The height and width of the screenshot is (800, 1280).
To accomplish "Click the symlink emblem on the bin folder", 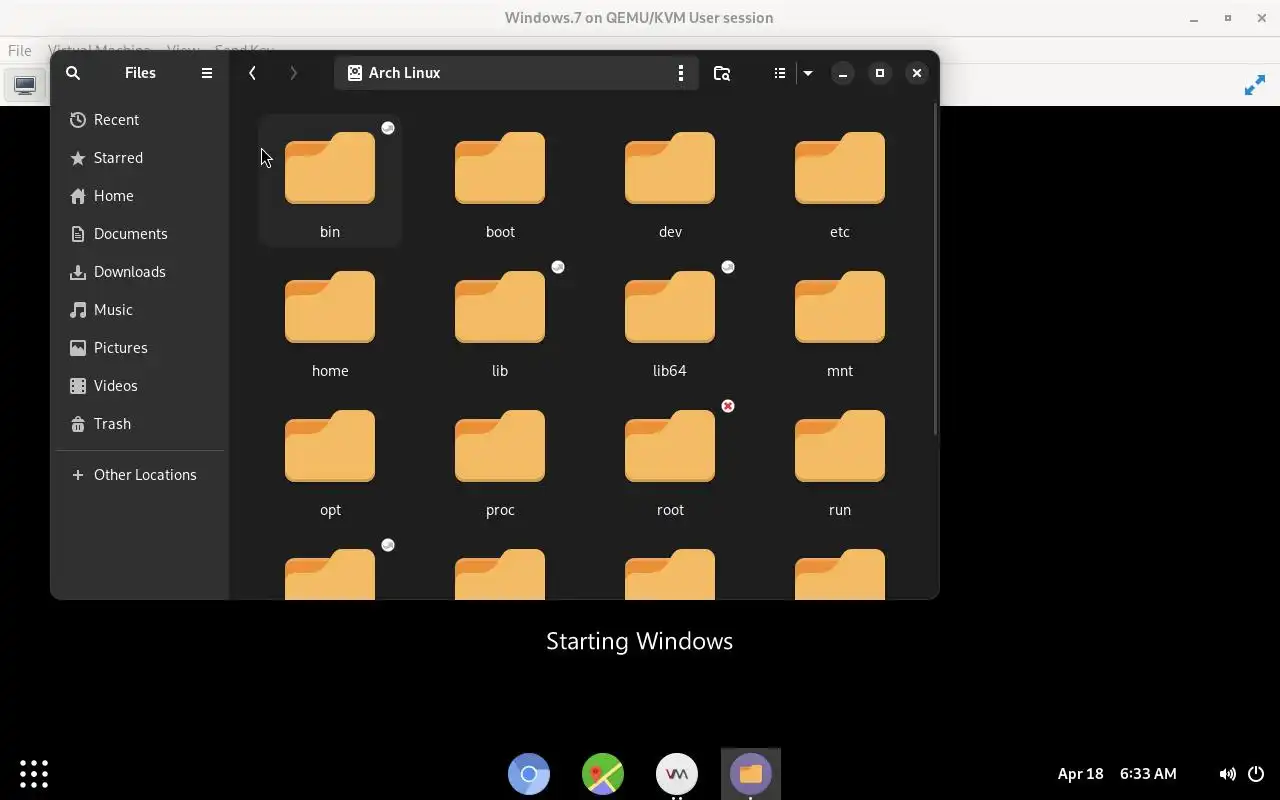I will (388, 128).
